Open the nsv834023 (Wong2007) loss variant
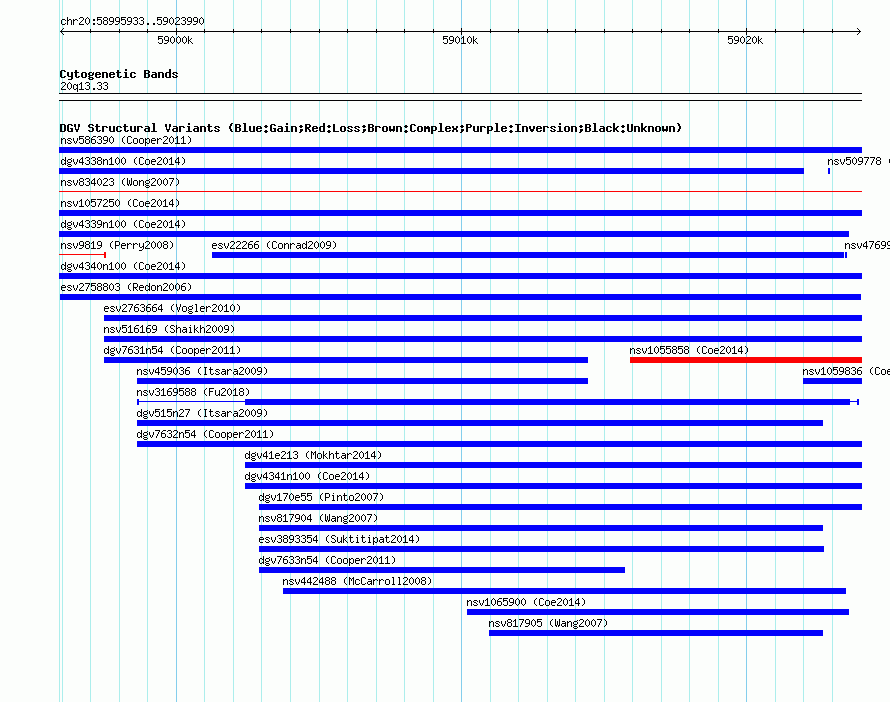Screen dimensions: 890x702 pyautogui.click(x=460, y=192)
